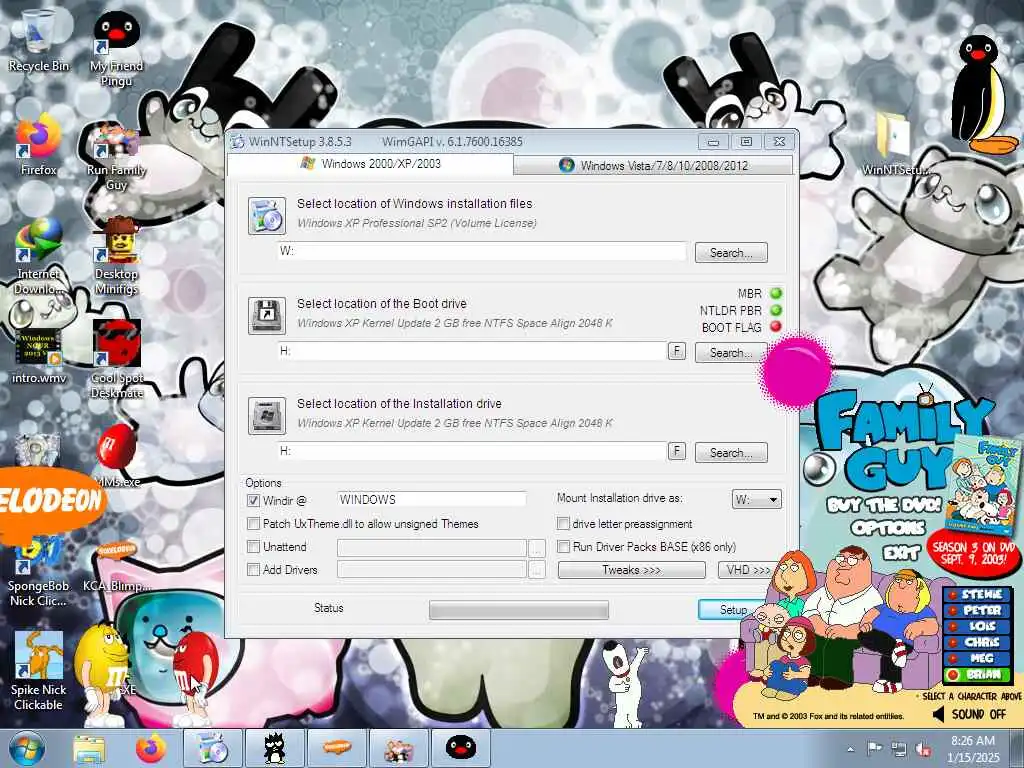
Task: Enable the Unattend checkbox
Action: (x=253, y=547)
